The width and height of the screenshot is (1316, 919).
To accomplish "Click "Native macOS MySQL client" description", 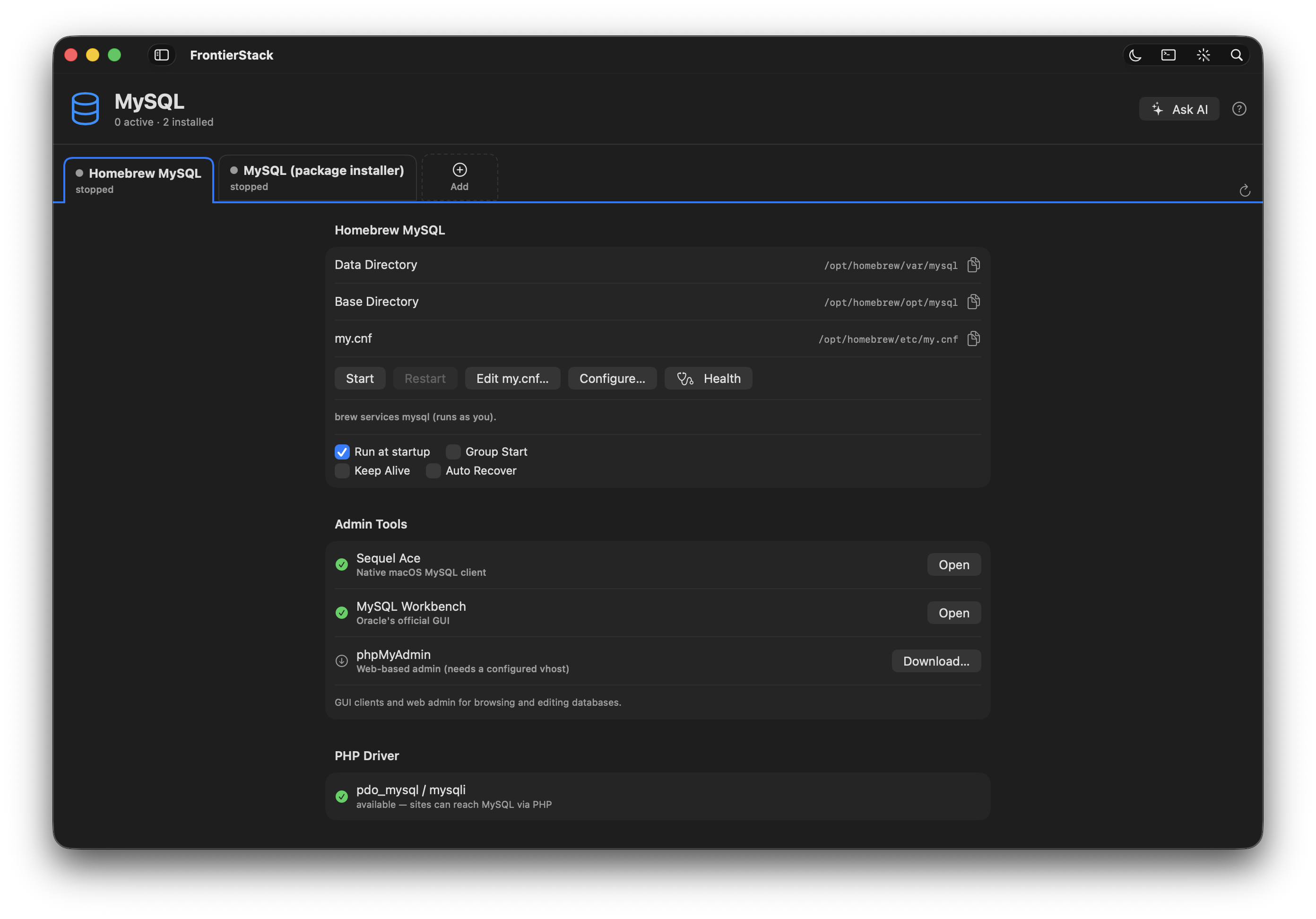I will [x=421, y=572].
